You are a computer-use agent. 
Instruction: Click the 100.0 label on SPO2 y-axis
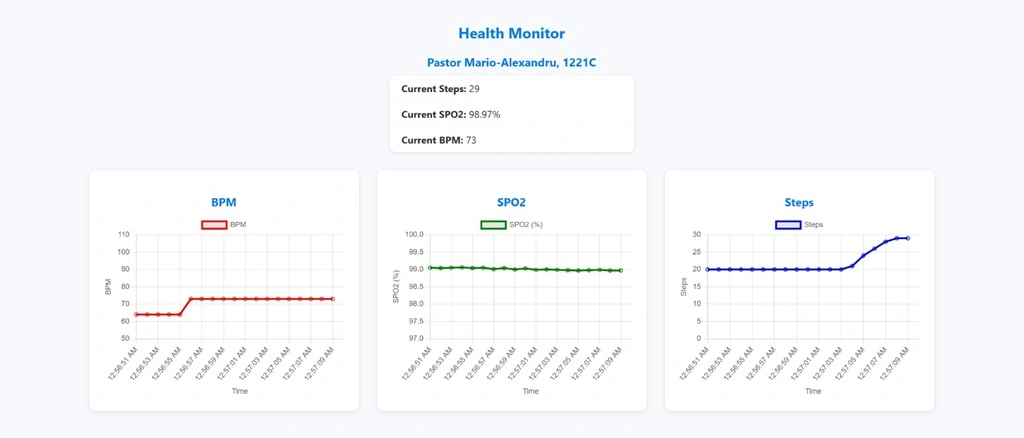414,234
